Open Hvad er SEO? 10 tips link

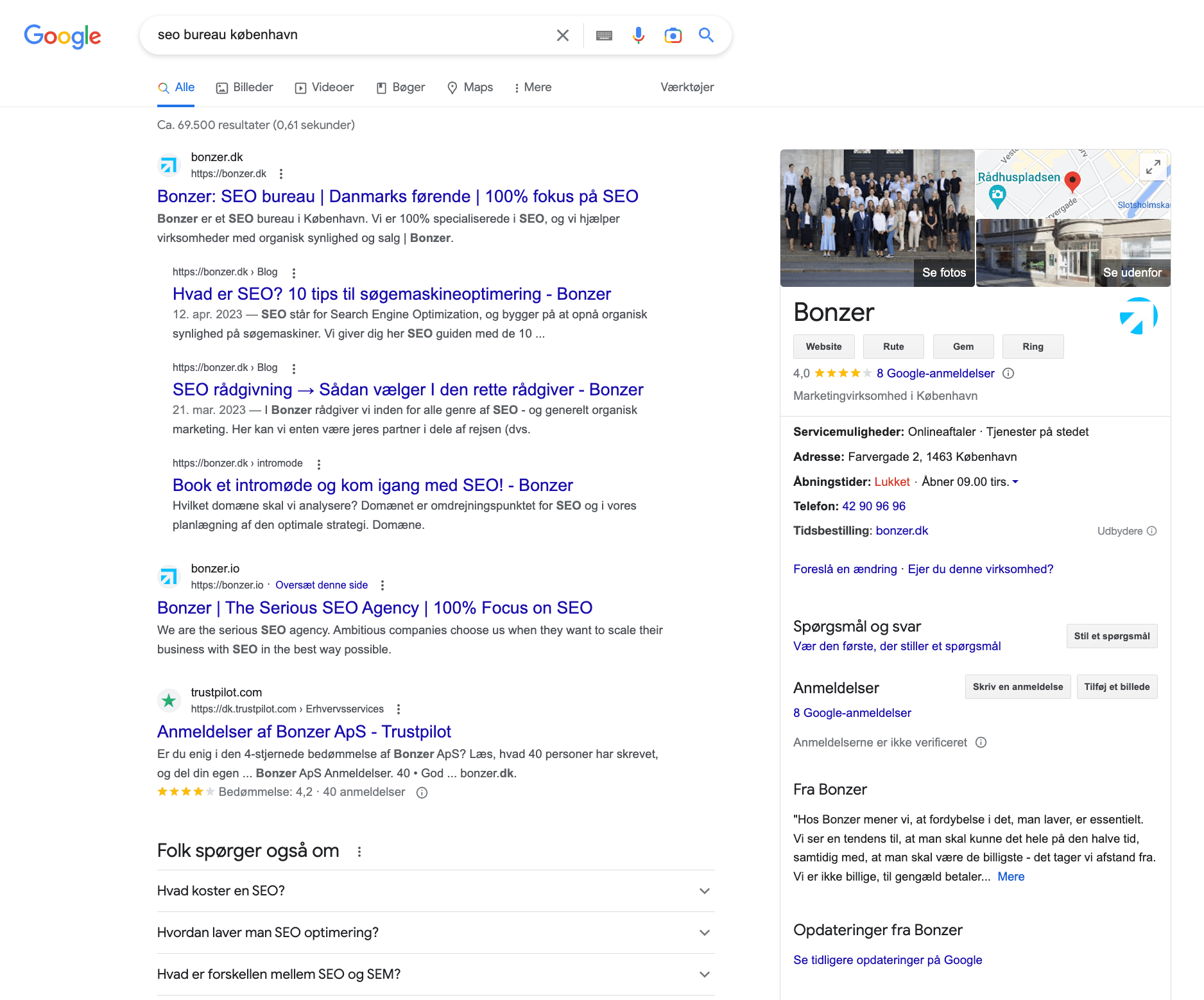tap(391, 294)
